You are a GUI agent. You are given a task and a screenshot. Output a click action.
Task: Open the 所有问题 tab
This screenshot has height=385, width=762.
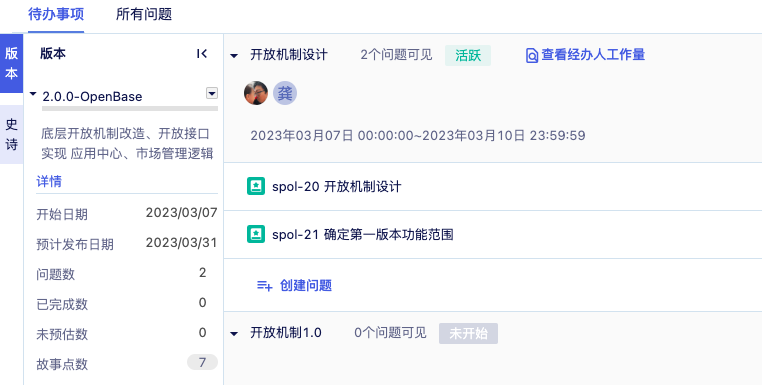144,15
